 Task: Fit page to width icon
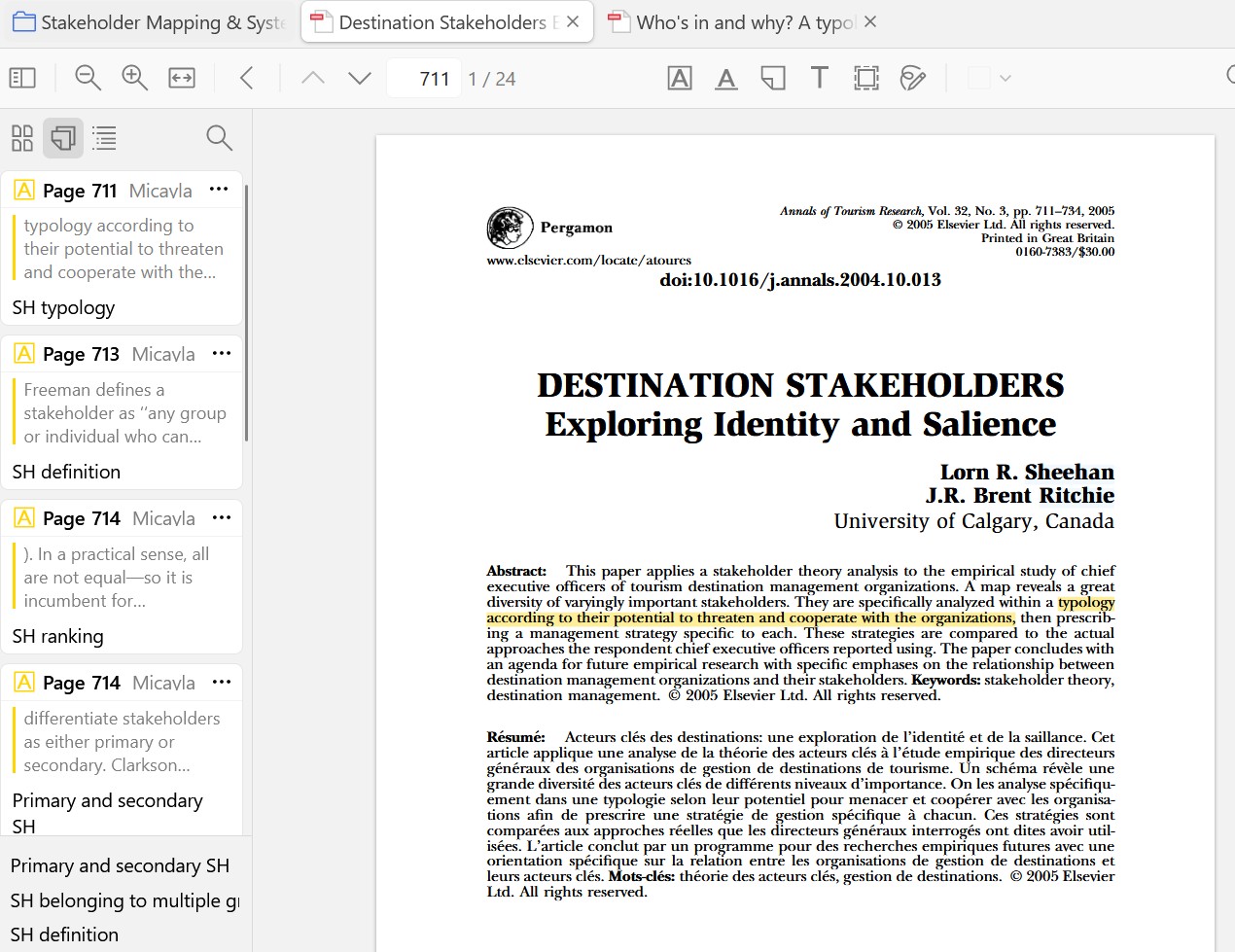[x=182, y=79]
